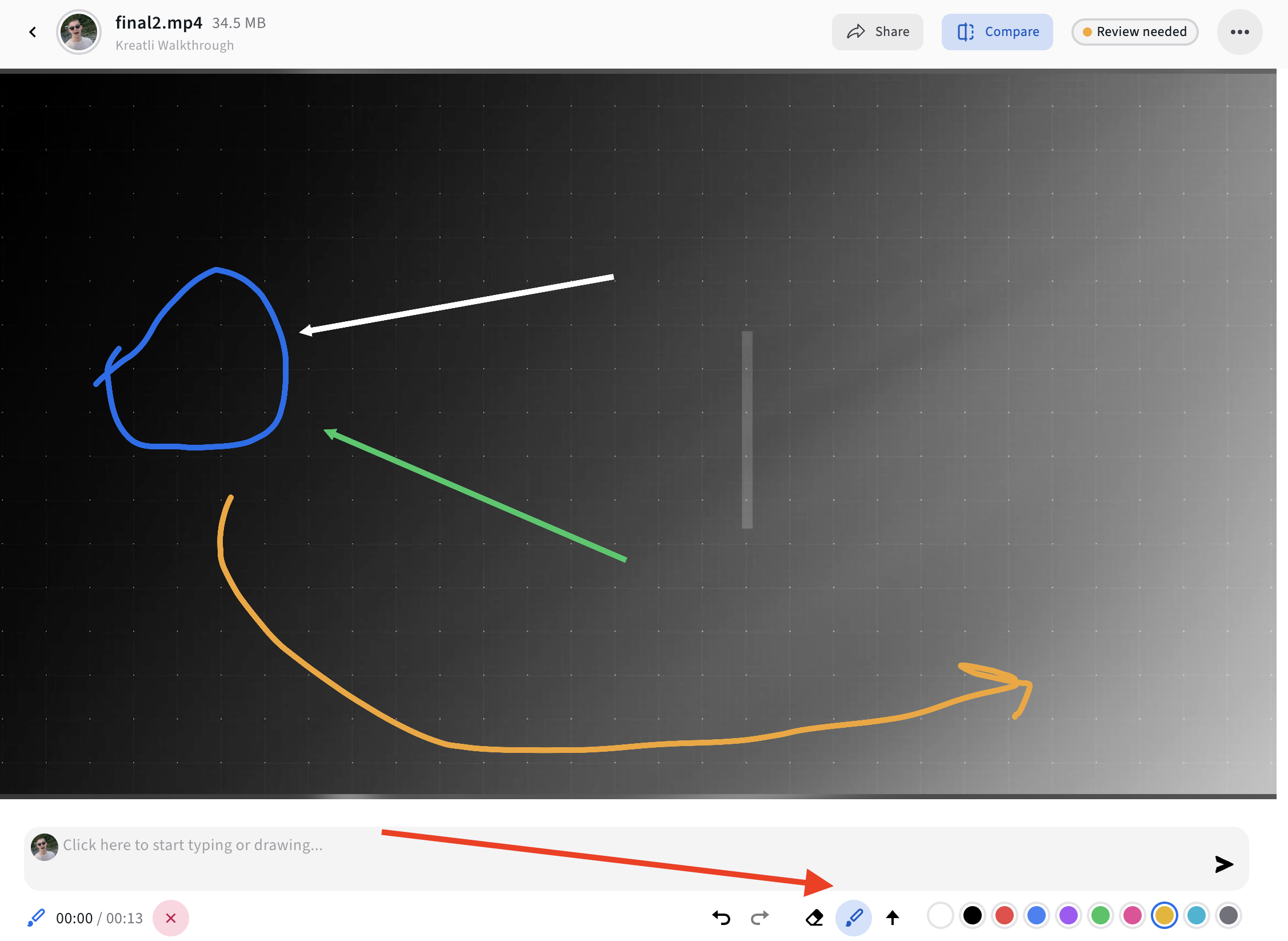Select the green color swatch
Screen dimensions: 1288x941
pyautogui.click(x=1100, y=915)
